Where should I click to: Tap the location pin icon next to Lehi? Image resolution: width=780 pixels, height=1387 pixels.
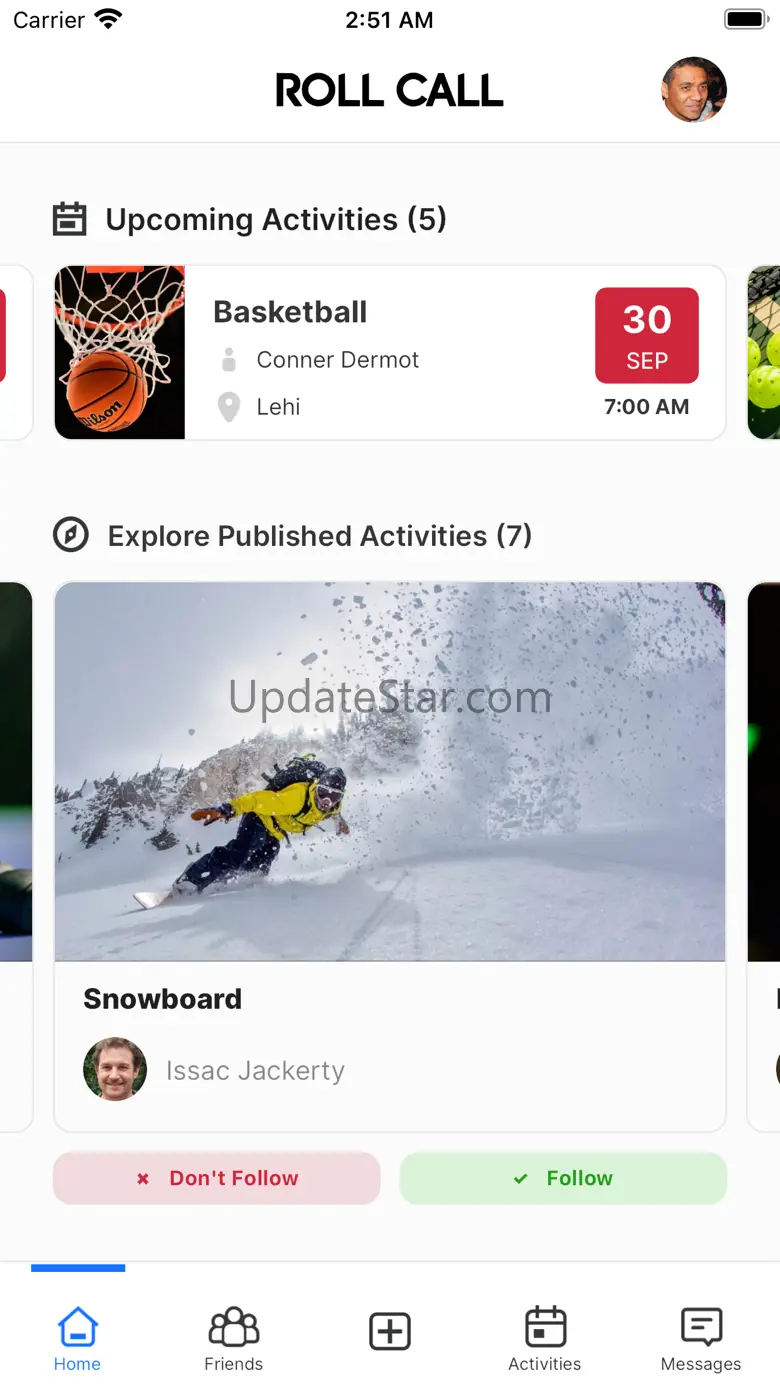tap(229, 407)
